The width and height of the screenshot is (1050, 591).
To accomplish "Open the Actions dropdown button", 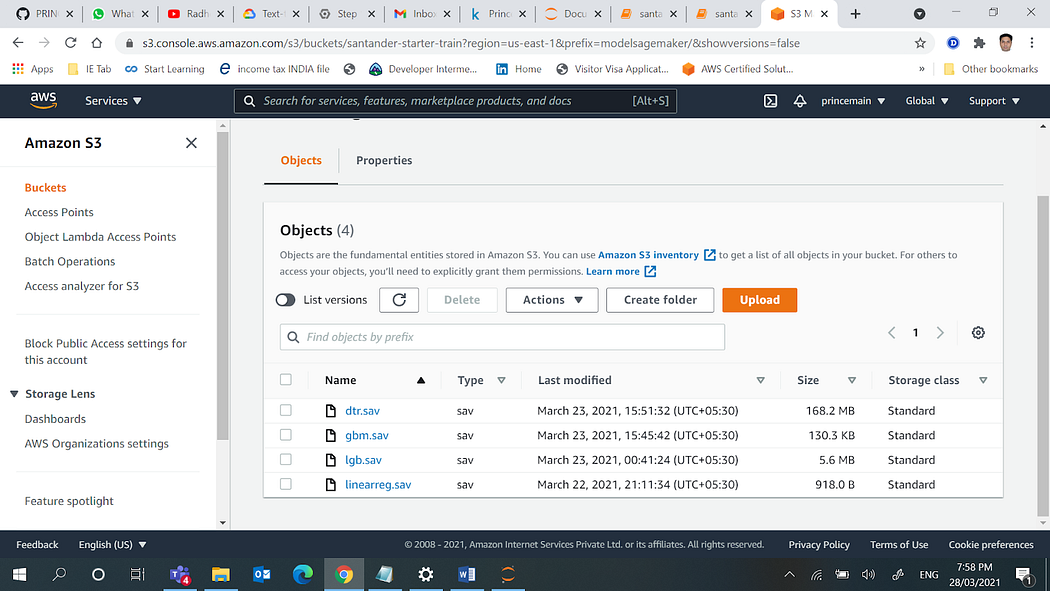I will [x=552, y=300].
